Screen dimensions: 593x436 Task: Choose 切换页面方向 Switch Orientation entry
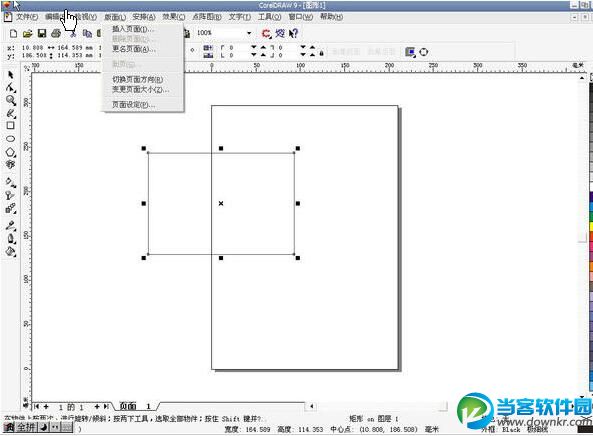(x=143, y=79)
